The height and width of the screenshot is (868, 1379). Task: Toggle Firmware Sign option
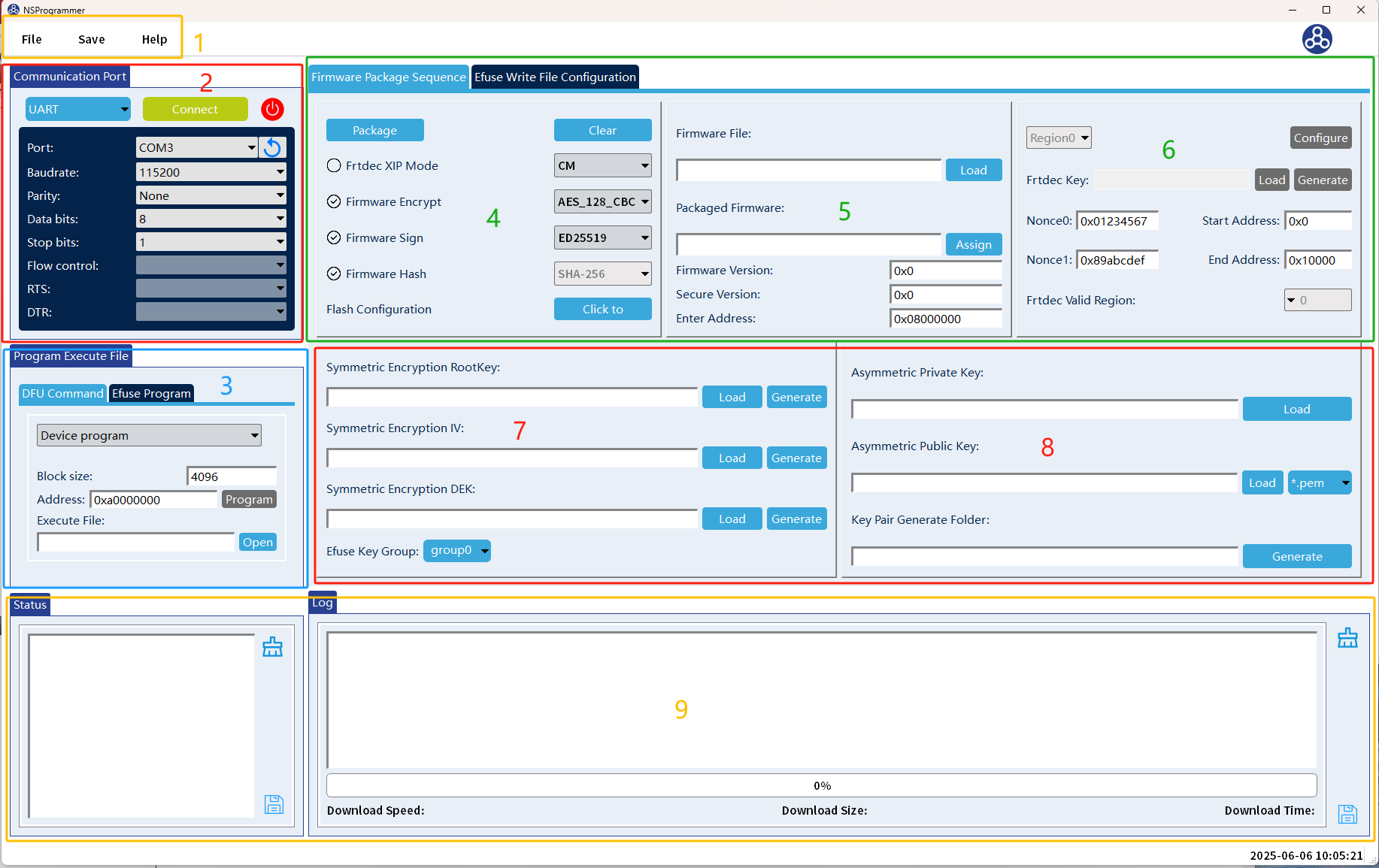coord(334,237)
